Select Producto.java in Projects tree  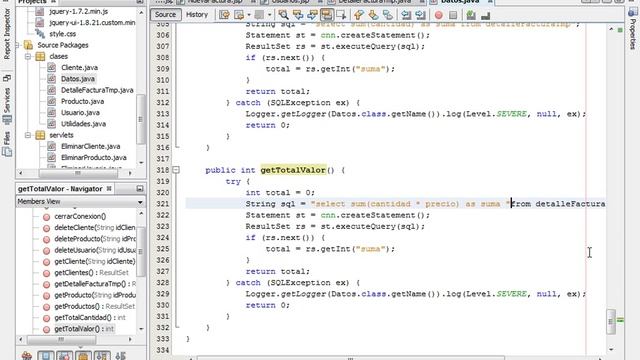tap(82, 101)
